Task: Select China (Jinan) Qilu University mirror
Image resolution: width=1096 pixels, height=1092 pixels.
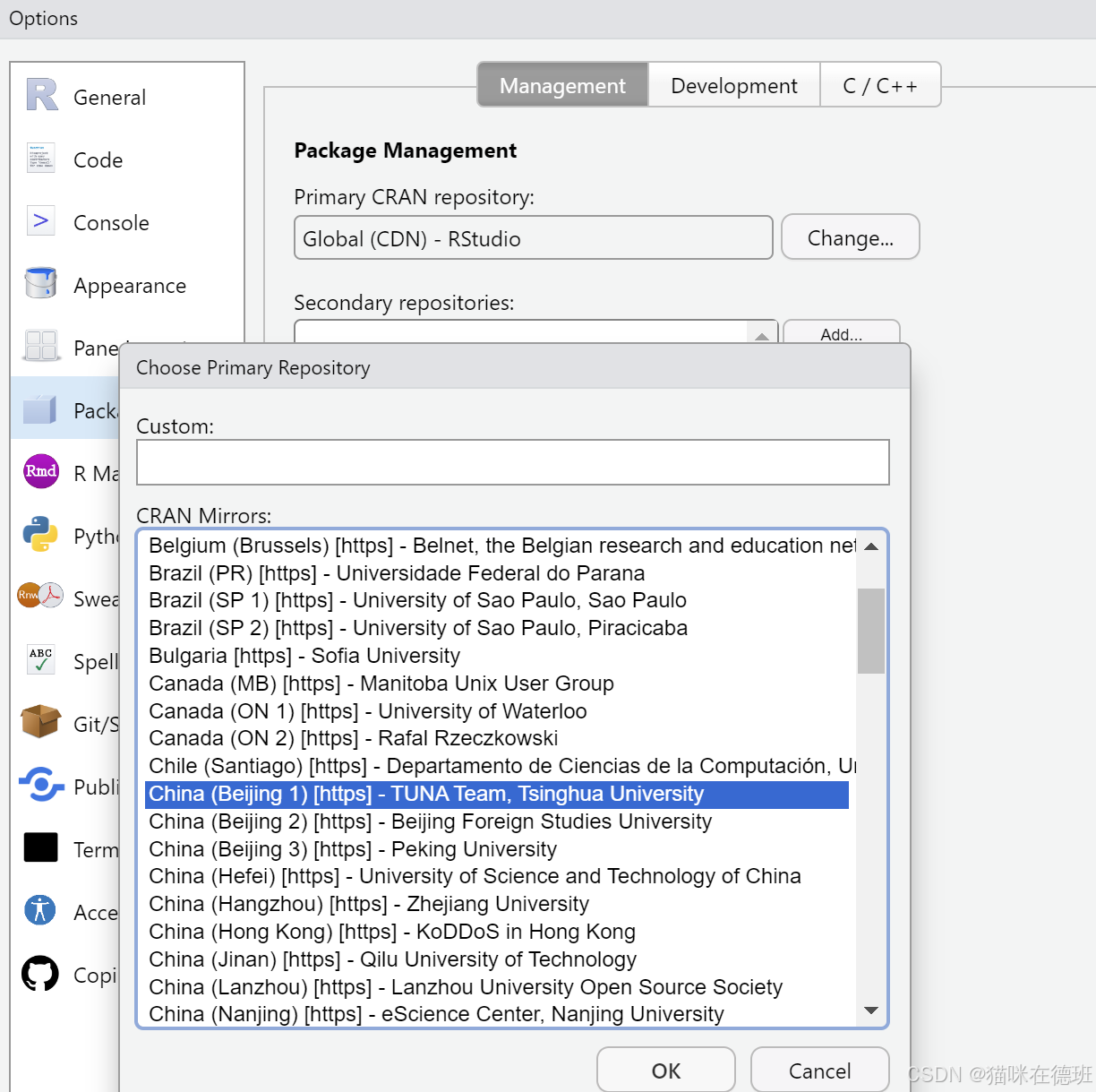Action: pos(497,959)
